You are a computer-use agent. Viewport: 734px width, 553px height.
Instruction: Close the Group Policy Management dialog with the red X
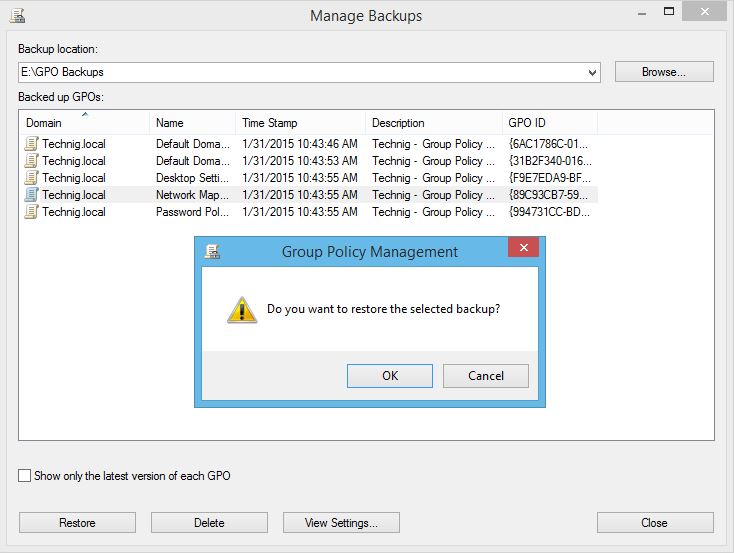[x=523, y=247]
